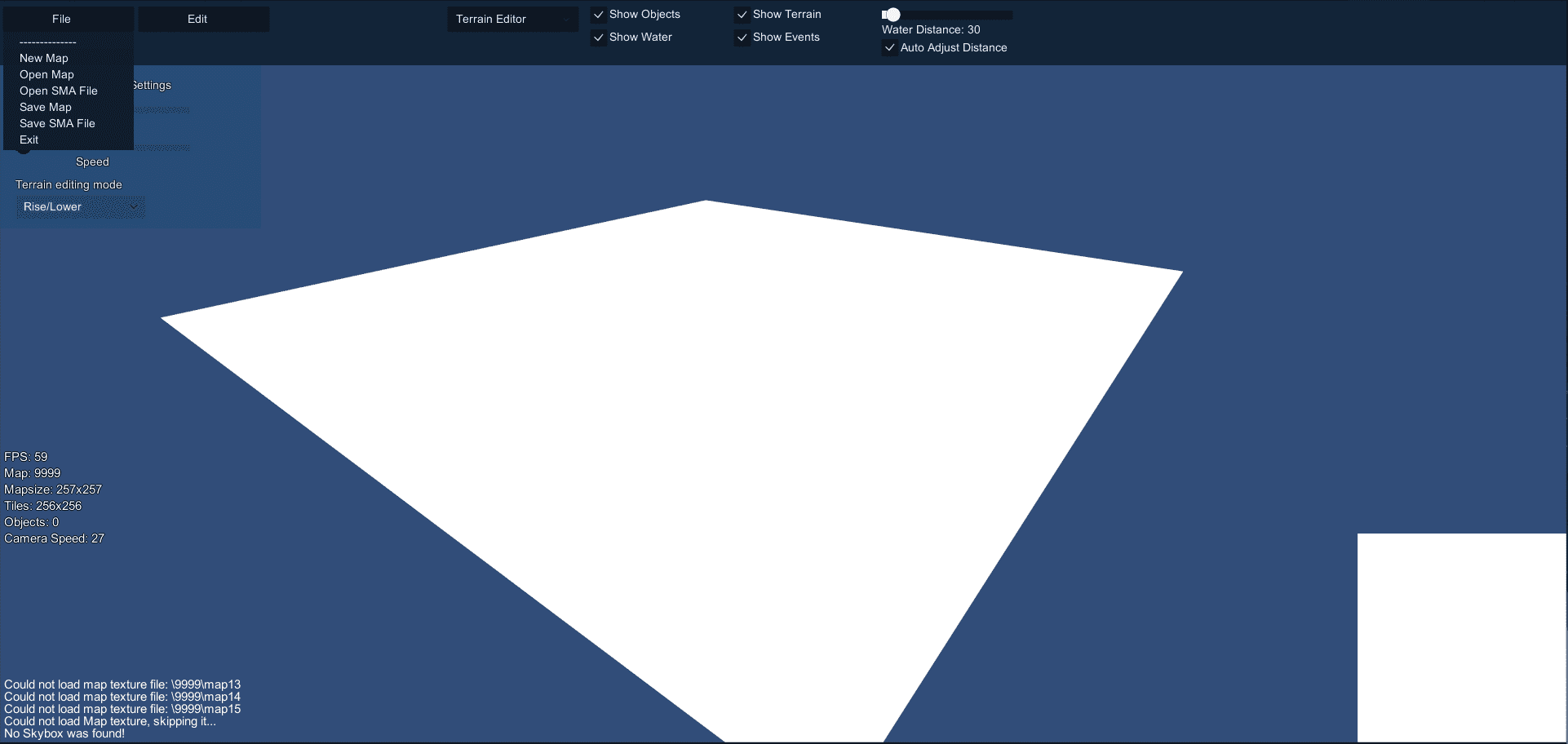Screen dimensions: 1568x744
Task: Open the Rise/Lower terrain editing dropdown
Action: point(80,206)
